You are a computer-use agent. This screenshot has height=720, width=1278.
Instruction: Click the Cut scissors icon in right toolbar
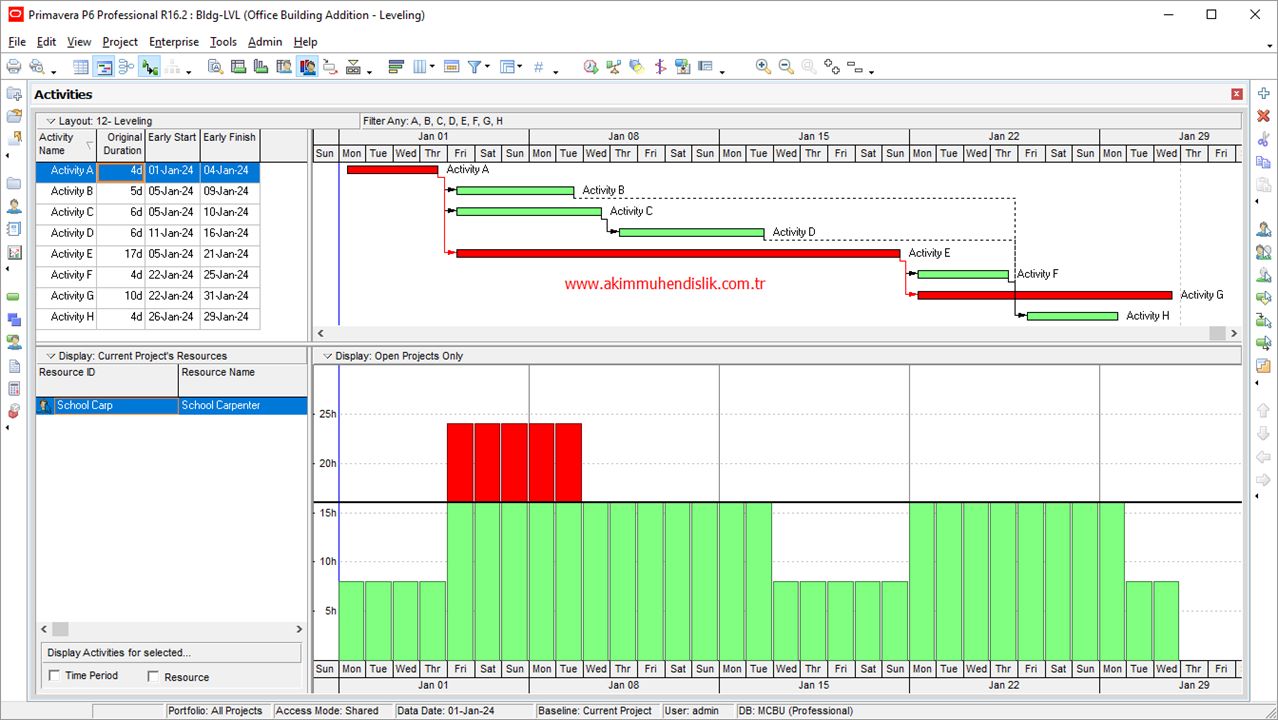1263,139
